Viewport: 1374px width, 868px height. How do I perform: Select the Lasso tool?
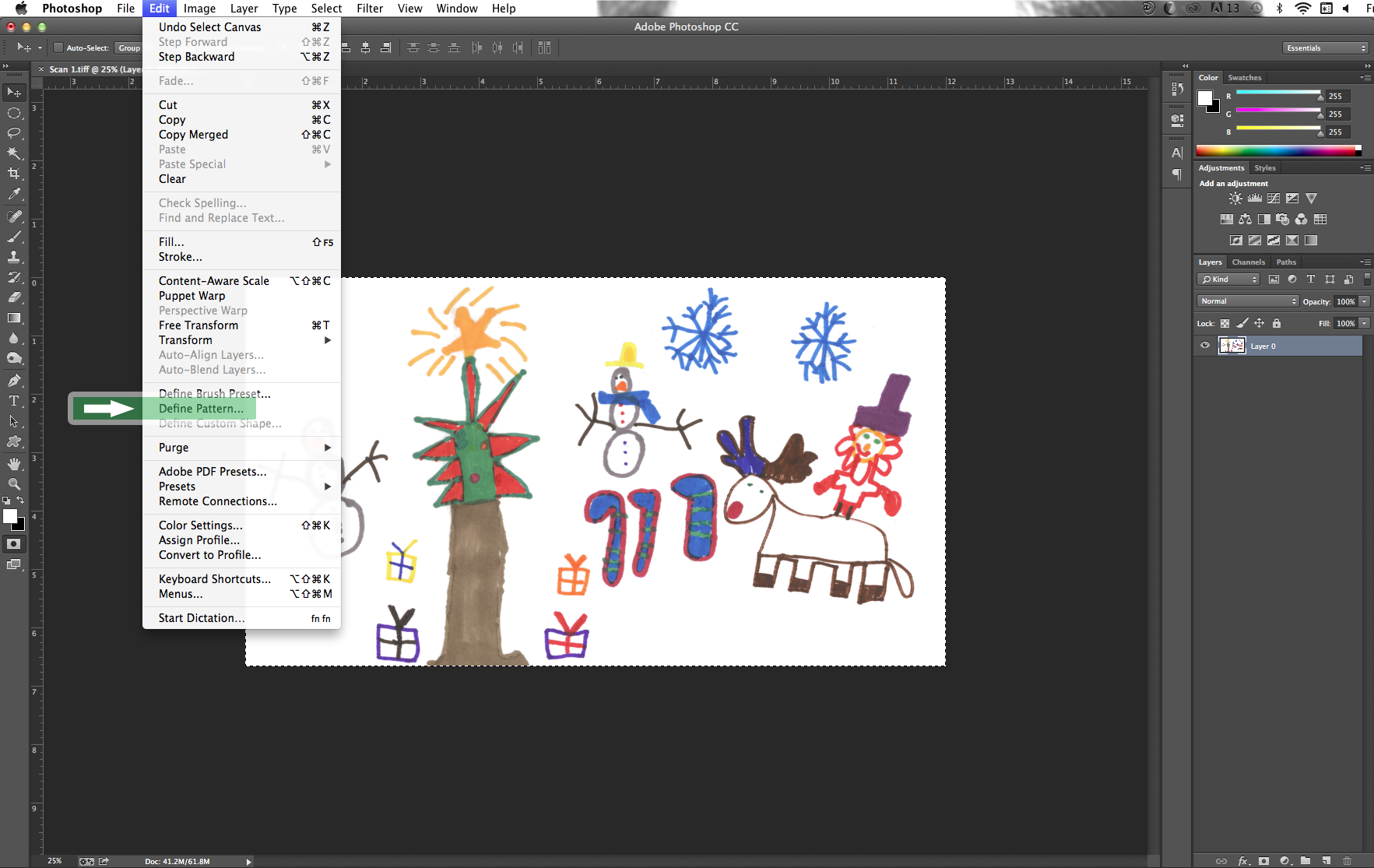click(x=14, y=133)
